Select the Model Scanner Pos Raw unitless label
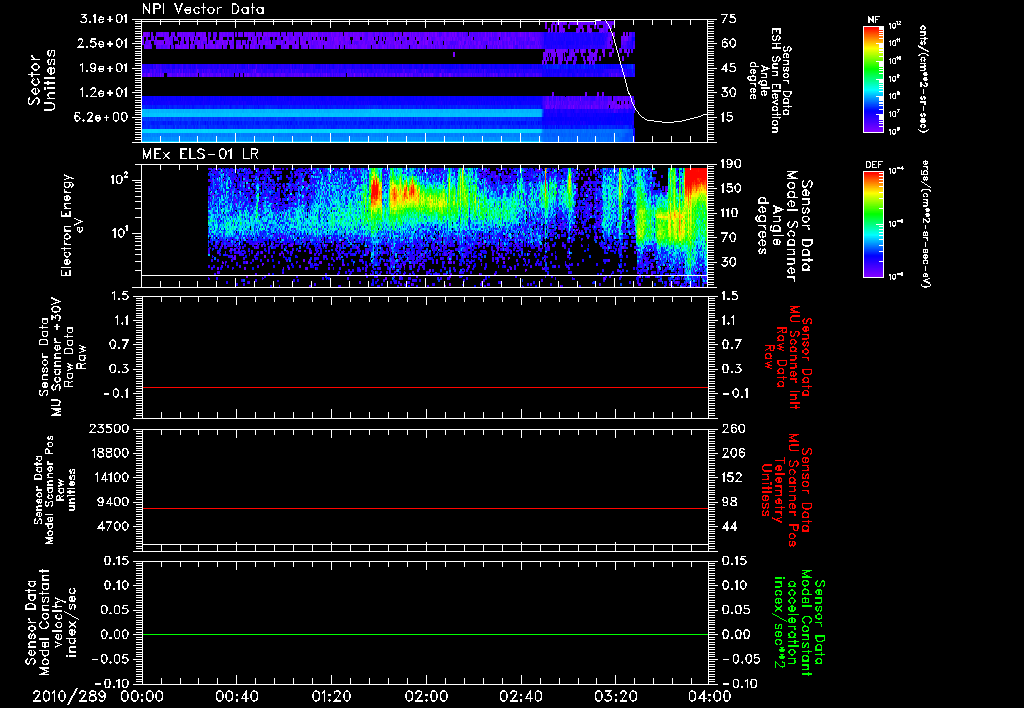 pos(56,490)
